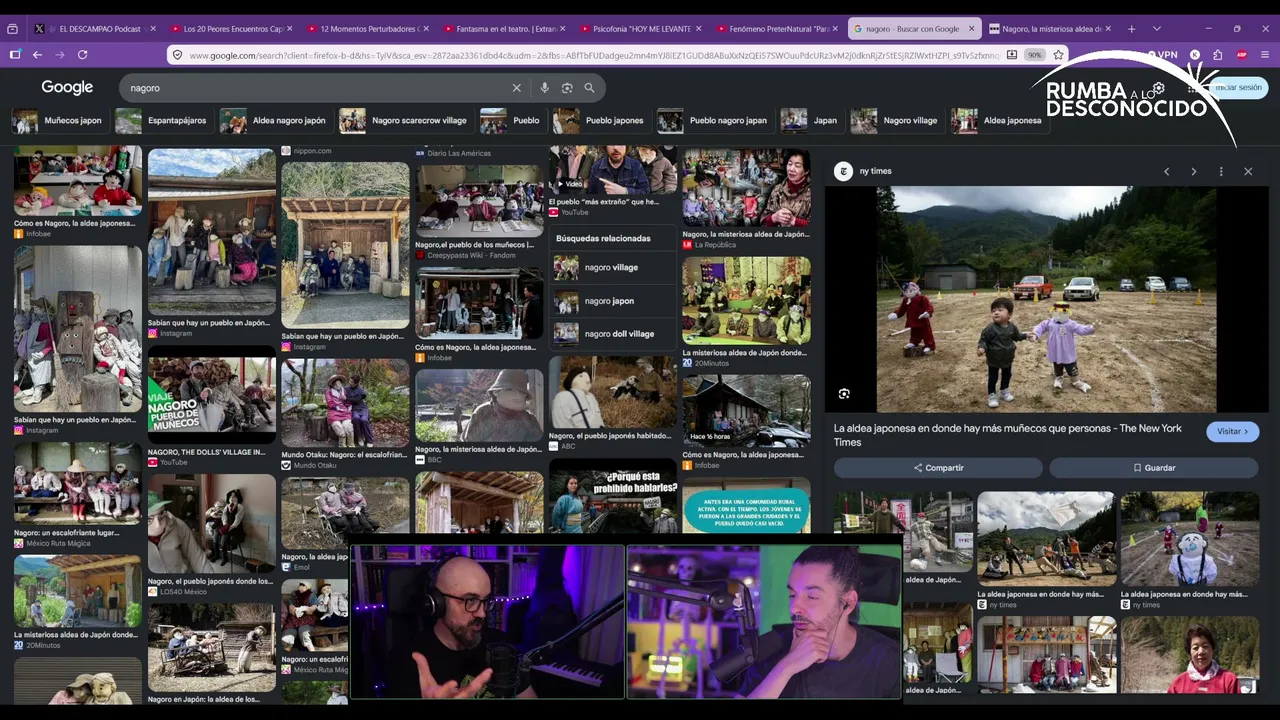Open Mundo Otaku Nagoro image result

click(345, 403)
